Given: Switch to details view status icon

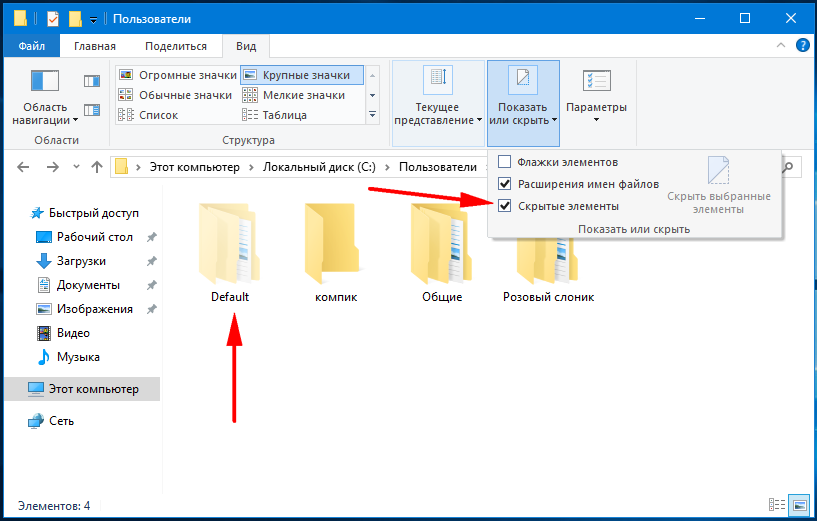Looking at the screenshot, I should (777, 504).
